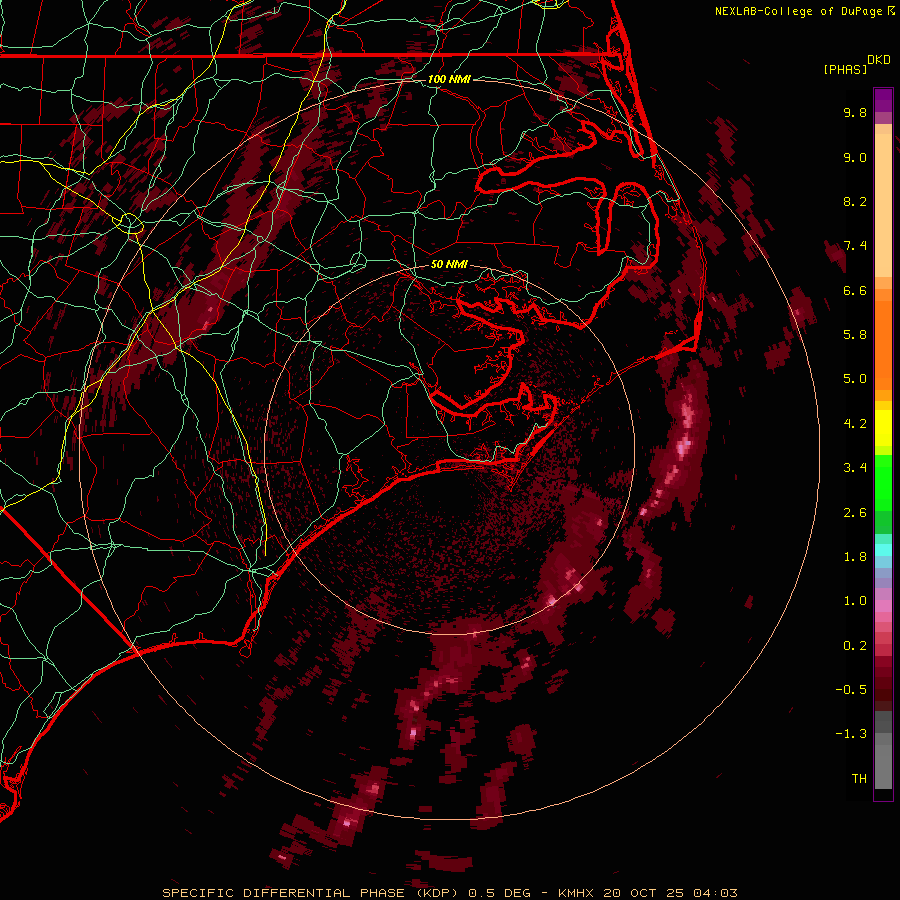Click the TH label on color scale
The width and height of the screenshot is (900, 900).
point(859,779)
